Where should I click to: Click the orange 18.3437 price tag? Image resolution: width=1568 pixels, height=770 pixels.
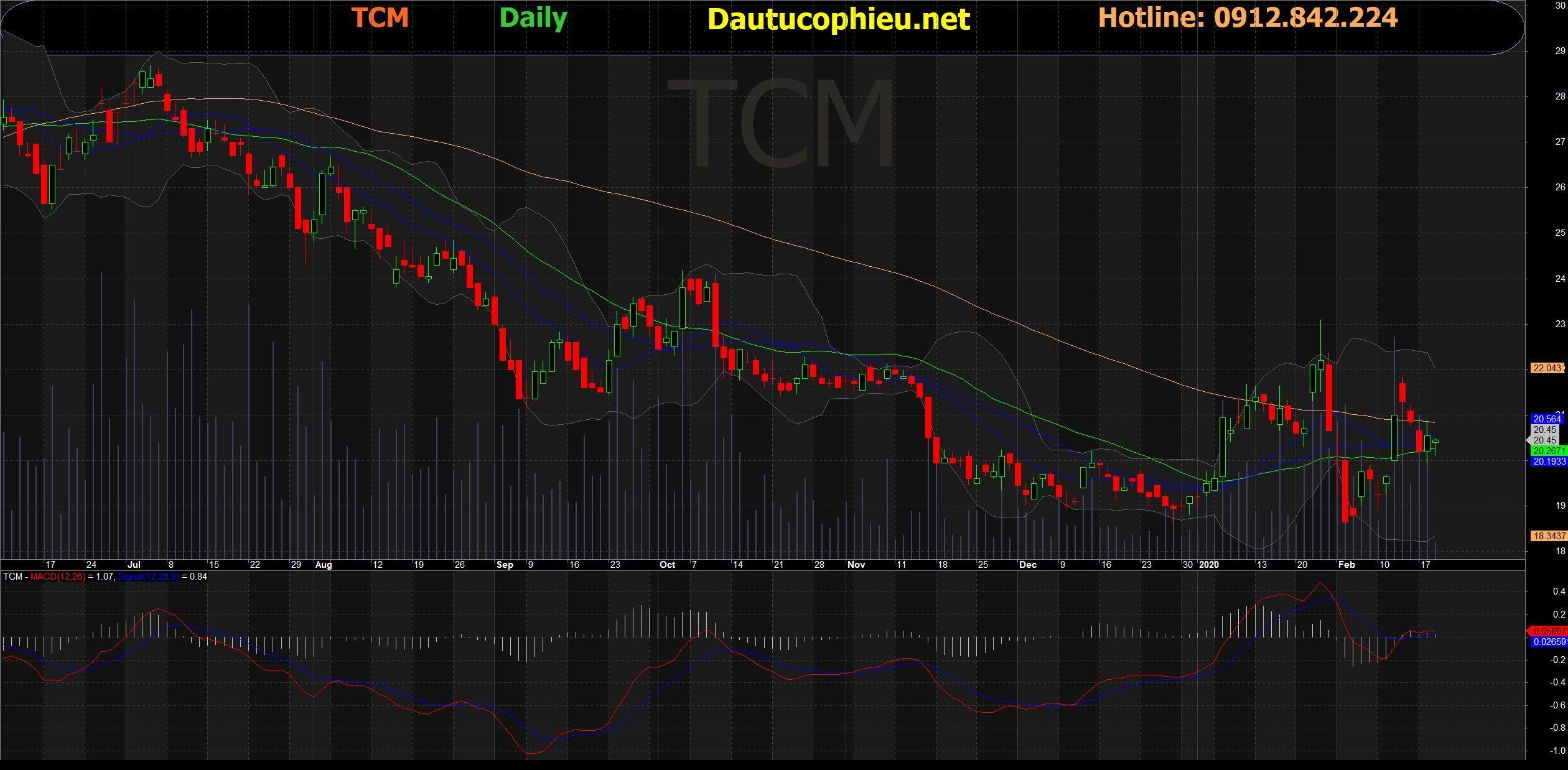pos(1547,536)
